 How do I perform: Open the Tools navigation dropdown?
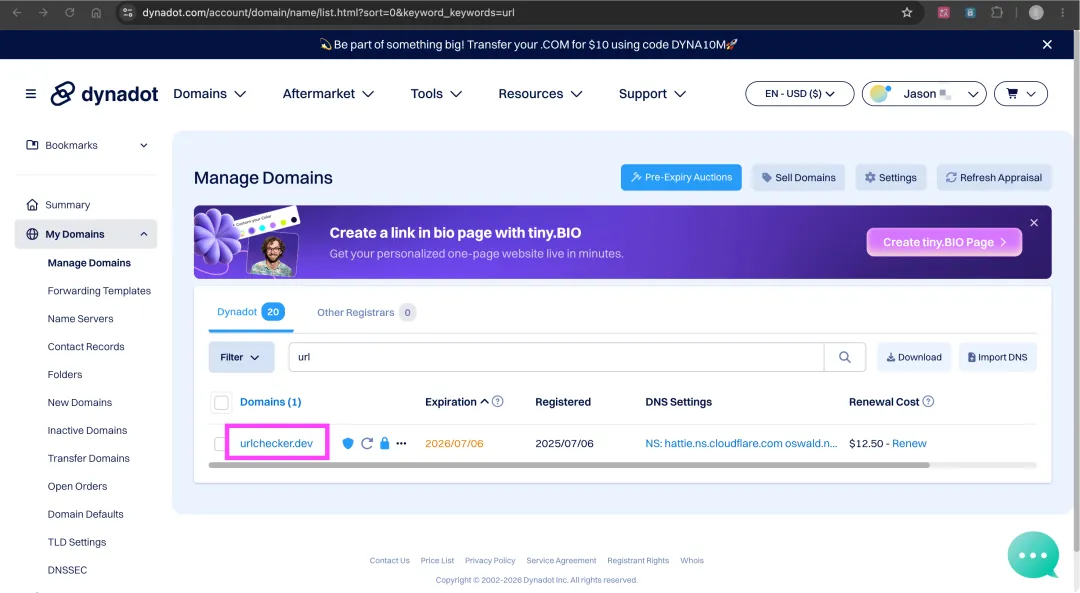coord(436,94)
